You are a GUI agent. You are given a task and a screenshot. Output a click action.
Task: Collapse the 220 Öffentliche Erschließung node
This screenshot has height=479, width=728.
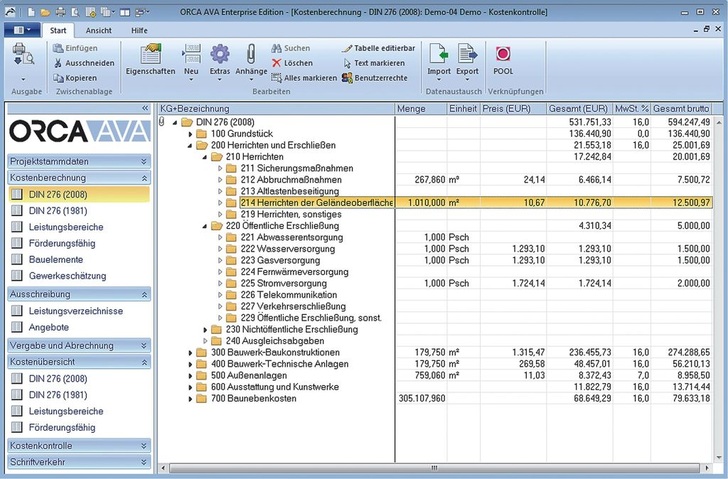pos(205,226)
